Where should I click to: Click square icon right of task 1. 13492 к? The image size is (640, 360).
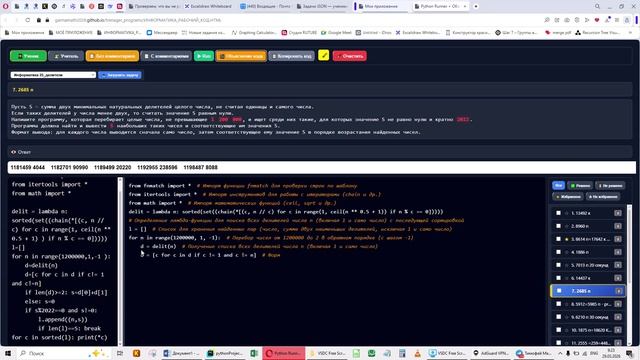[x=618, y=213]
